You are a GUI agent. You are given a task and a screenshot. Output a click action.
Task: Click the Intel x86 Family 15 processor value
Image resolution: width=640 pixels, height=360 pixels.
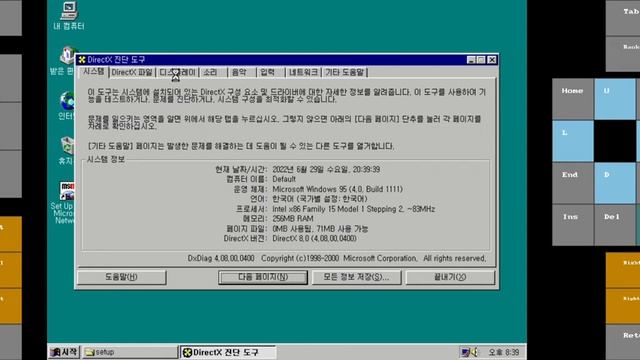[x=353, y=209]
